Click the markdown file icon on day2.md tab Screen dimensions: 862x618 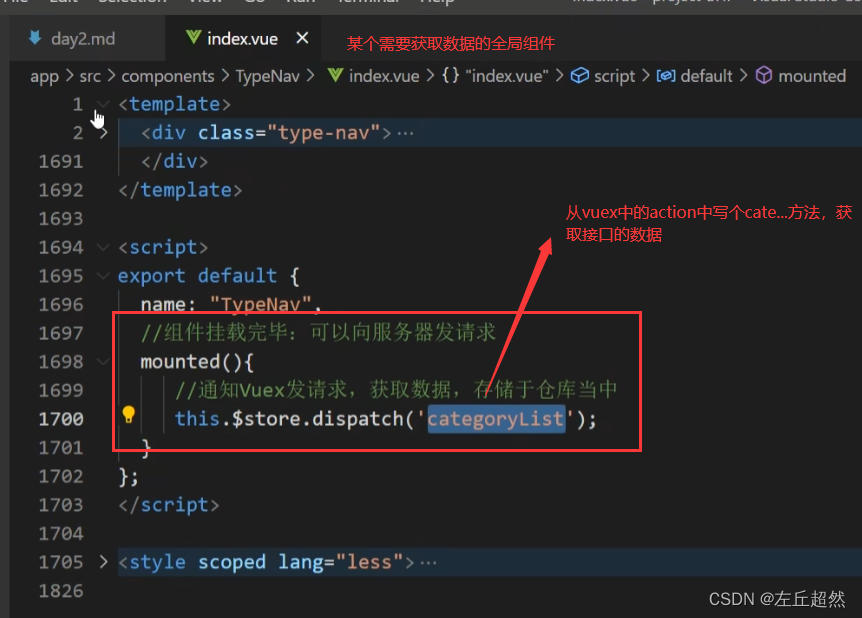tap(35, 38)
